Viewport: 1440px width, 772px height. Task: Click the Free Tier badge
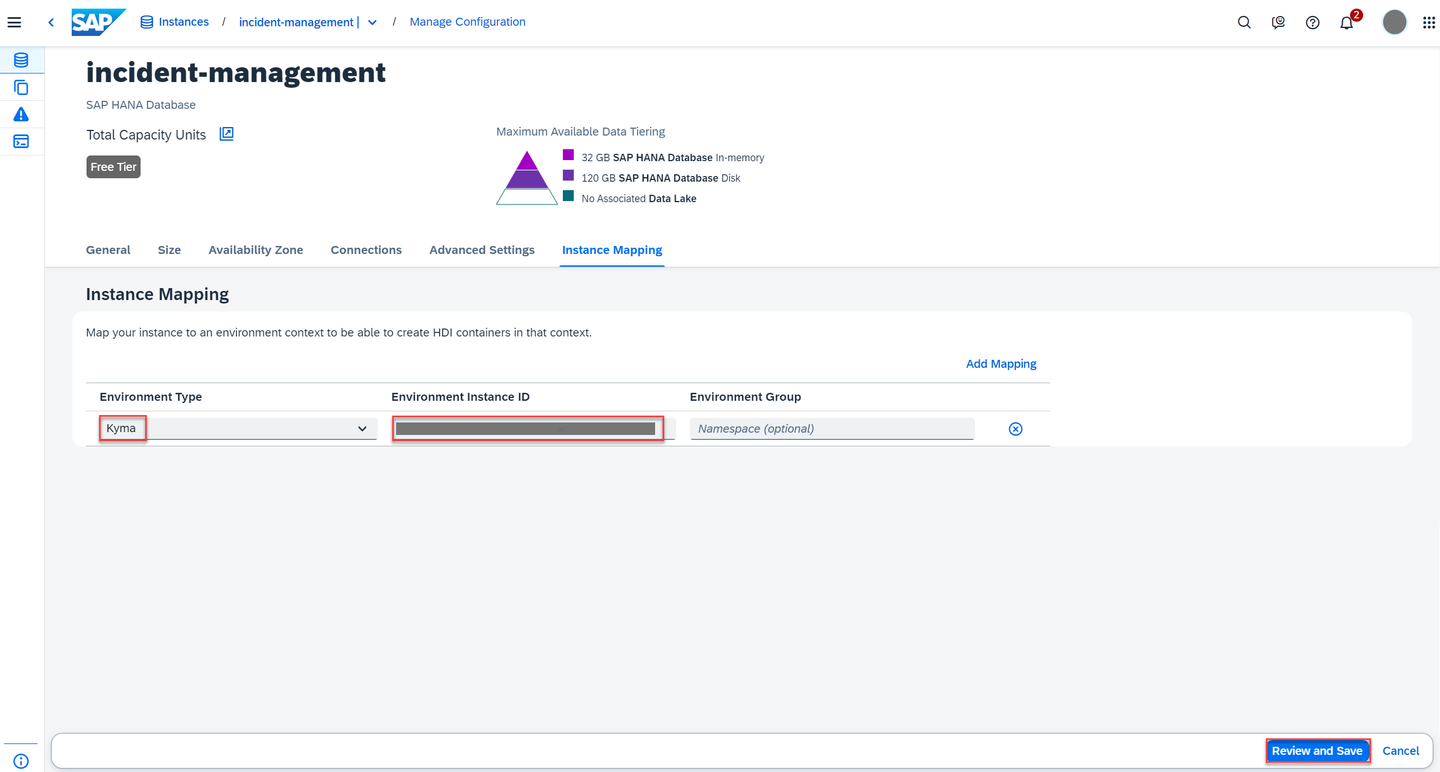113,167
